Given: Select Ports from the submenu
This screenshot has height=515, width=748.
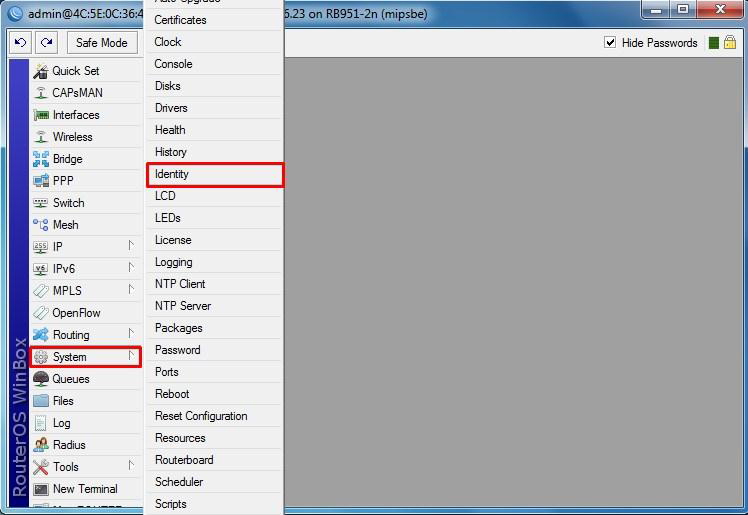Looking at the screenshot, I should tap(213, 372).
